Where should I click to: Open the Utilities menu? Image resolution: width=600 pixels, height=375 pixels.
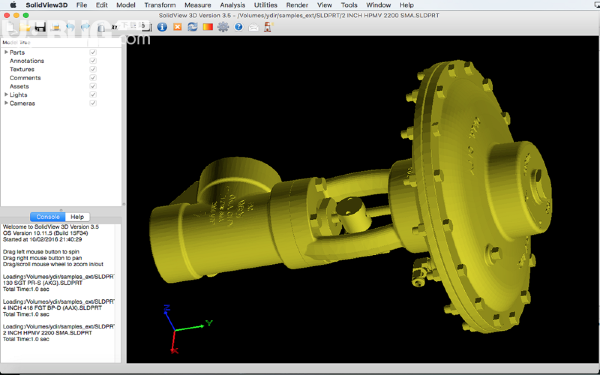tap(266, 5)
